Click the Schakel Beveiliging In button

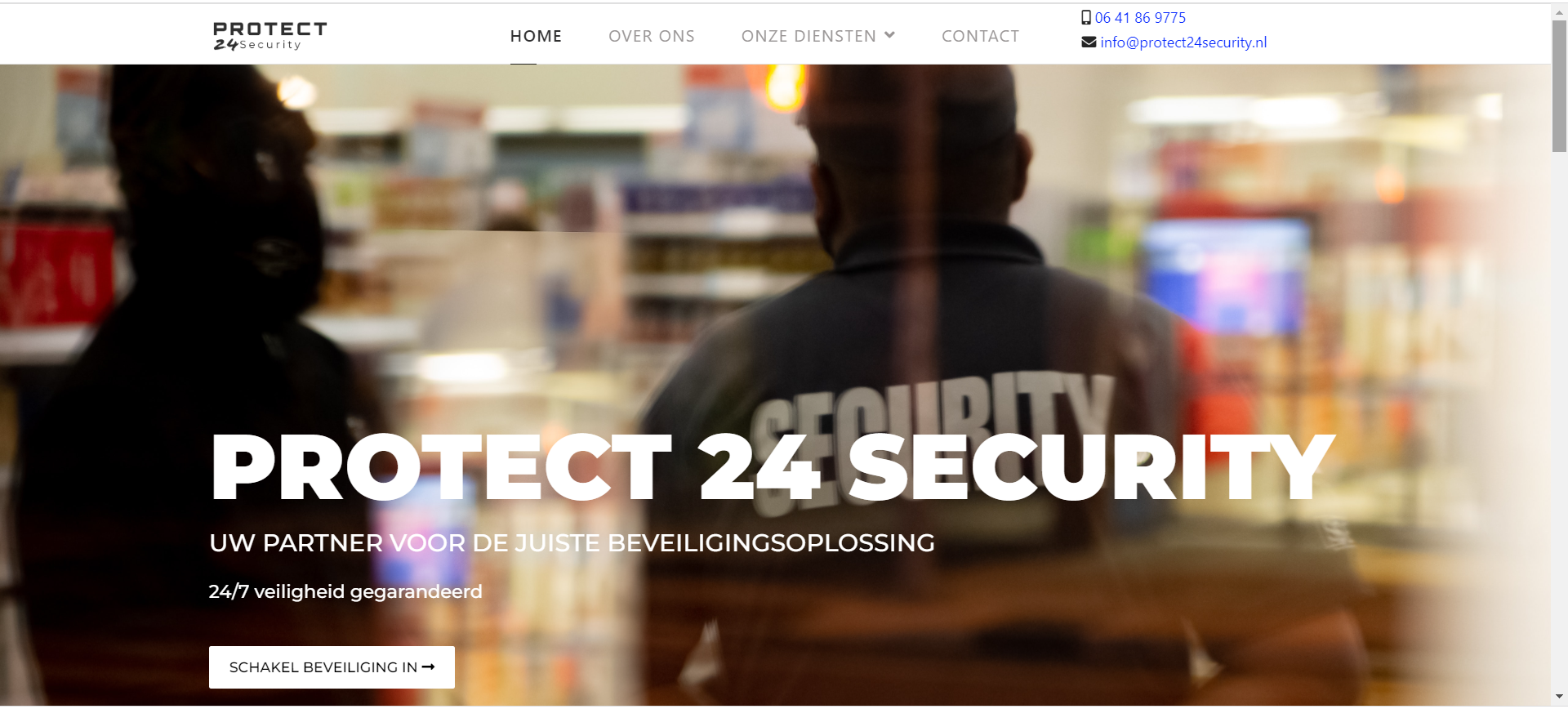coord(332,667)
